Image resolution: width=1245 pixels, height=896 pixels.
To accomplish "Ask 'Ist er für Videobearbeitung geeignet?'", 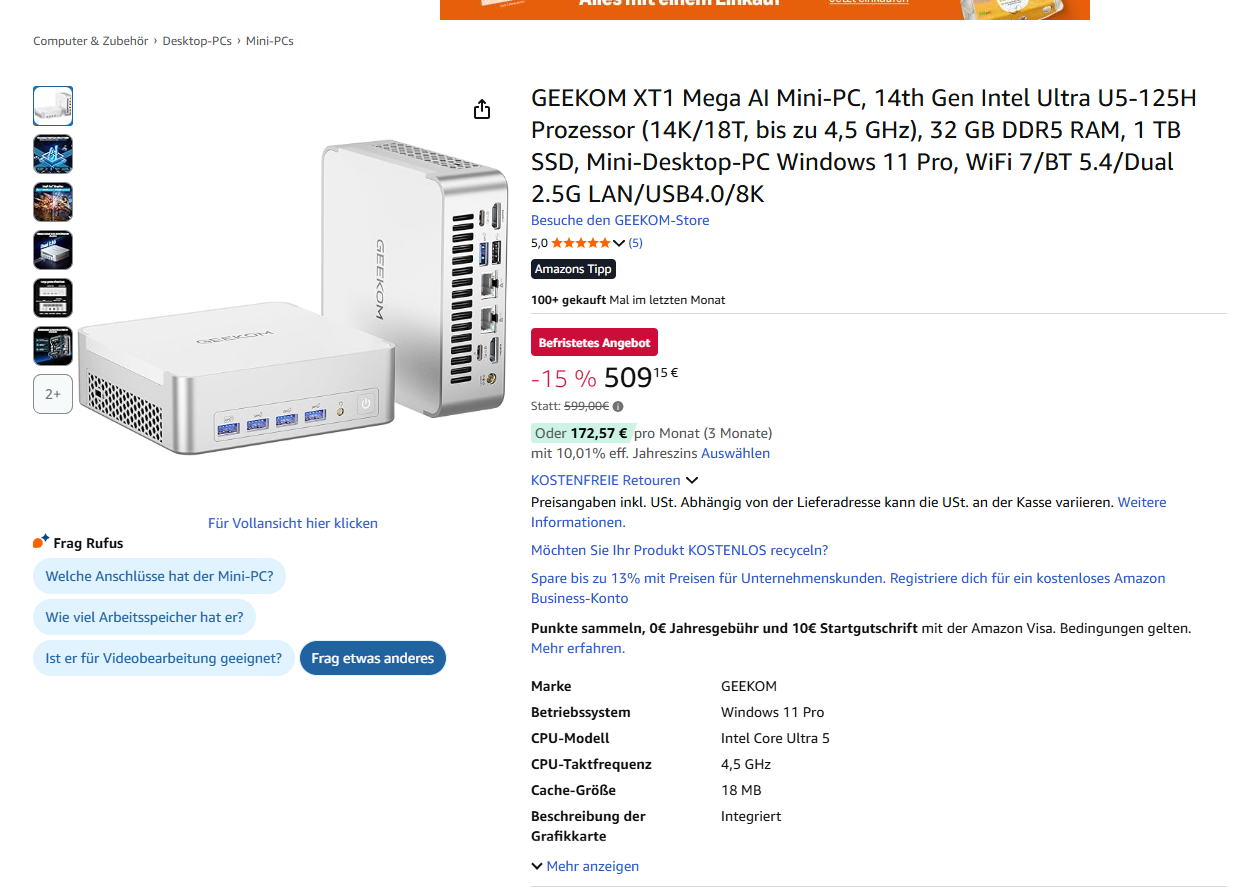I will click(164, 658).
